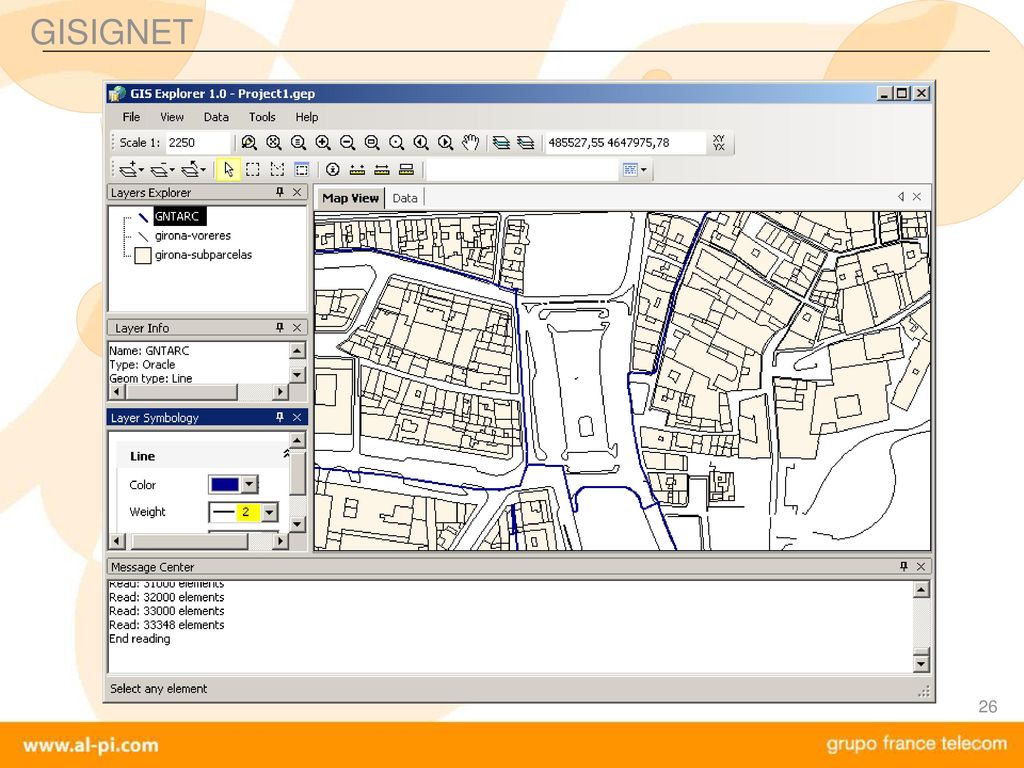Open the Add Layer dropdown button

131,170
